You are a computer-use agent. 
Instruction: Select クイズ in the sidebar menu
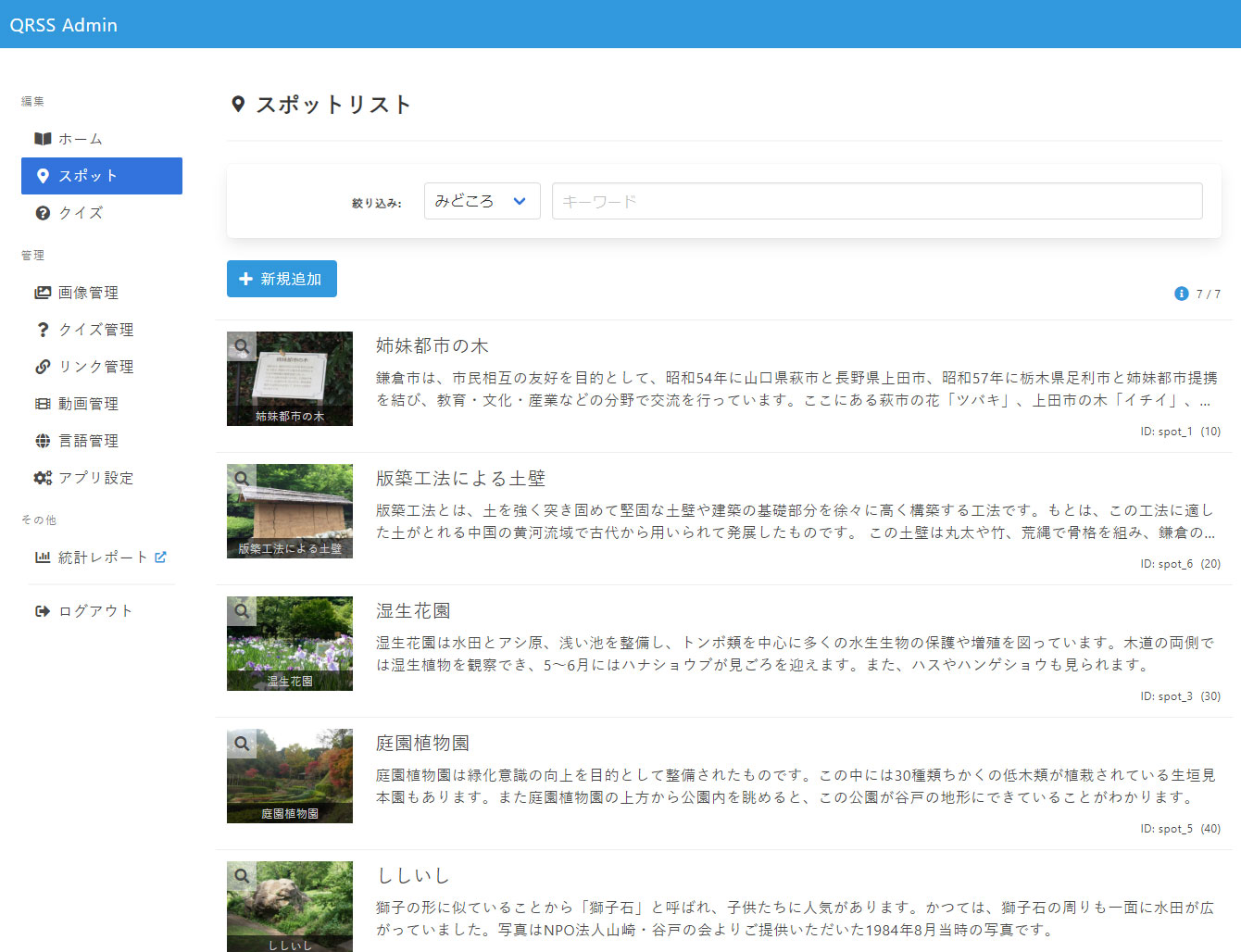click(81, 213)
